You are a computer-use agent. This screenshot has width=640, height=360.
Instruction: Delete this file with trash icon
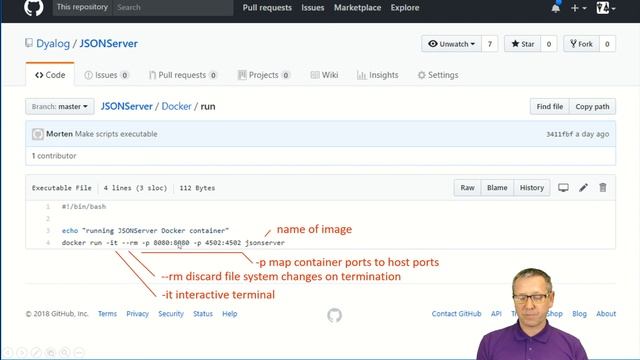pyautogui.click(x=603, y=188)
